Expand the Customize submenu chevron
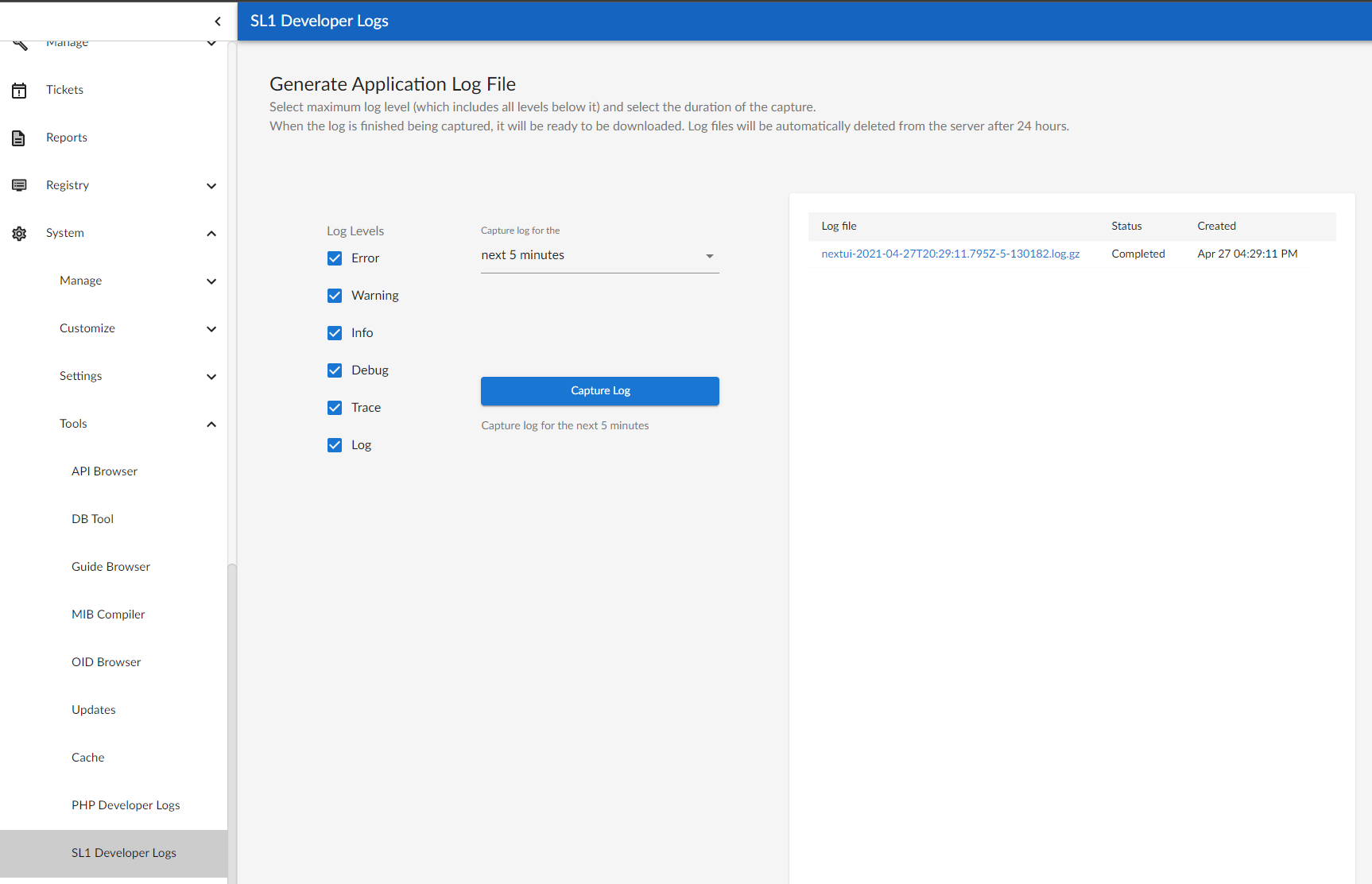Screen dimensions: 1372x884 211,329
